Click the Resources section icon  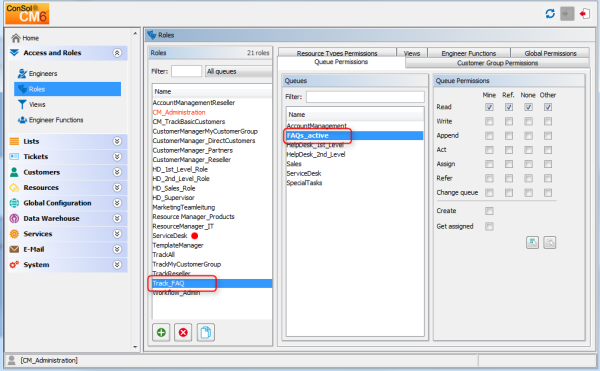(x=14, y=188)
